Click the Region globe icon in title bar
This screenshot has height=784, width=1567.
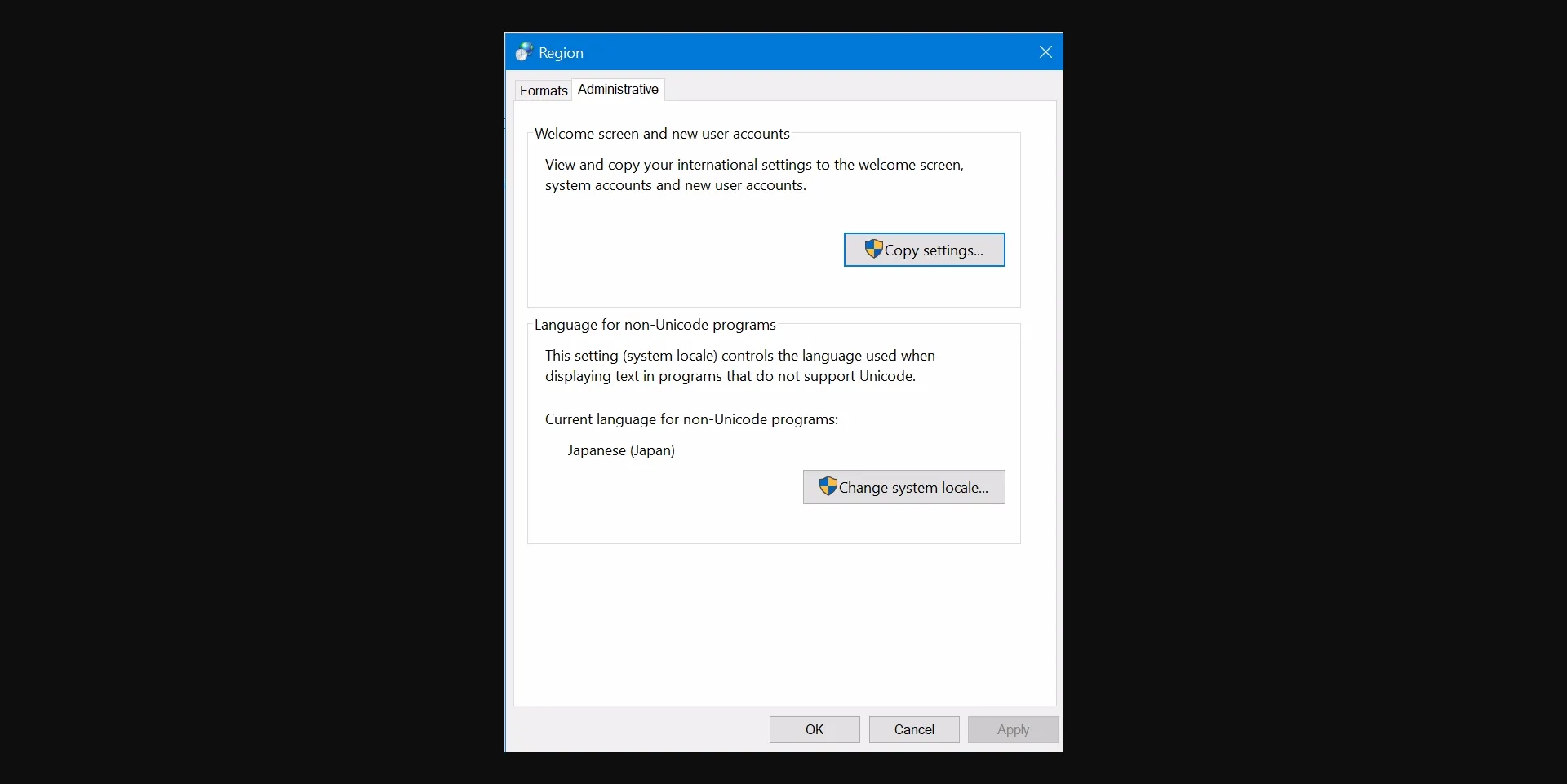point(524,52)
